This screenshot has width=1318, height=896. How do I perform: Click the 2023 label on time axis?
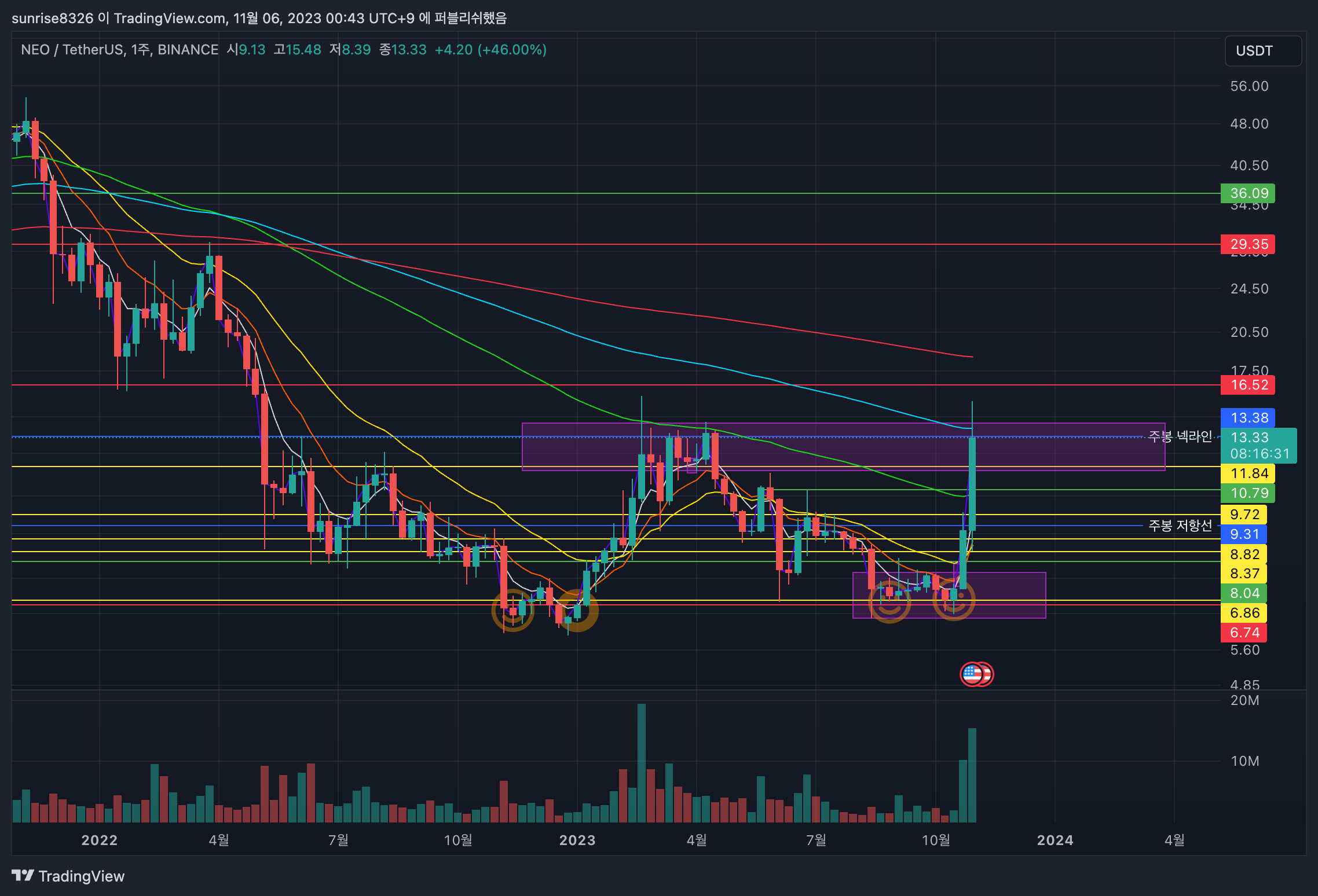(x=577, y=840)
